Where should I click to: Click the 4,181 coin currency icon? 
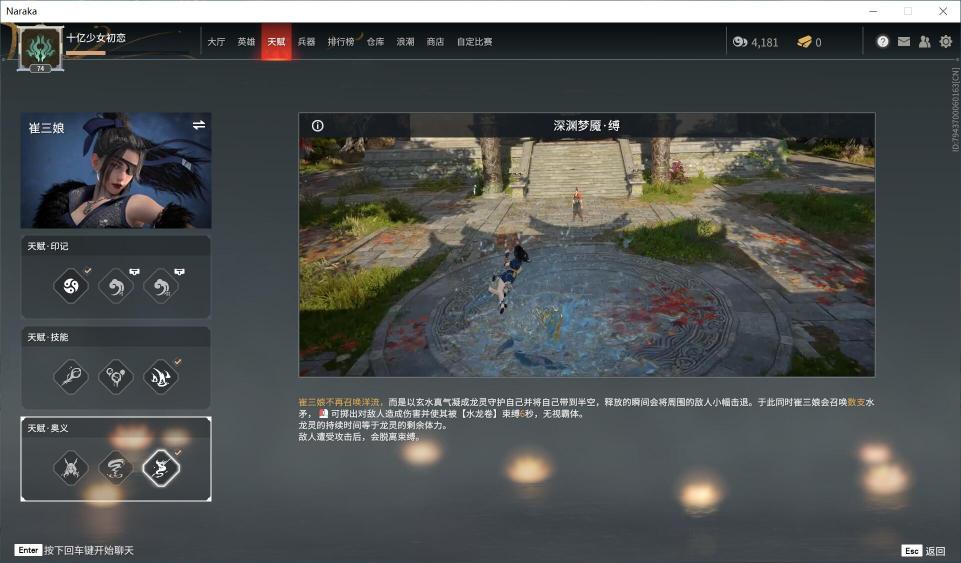coord(740,42)
